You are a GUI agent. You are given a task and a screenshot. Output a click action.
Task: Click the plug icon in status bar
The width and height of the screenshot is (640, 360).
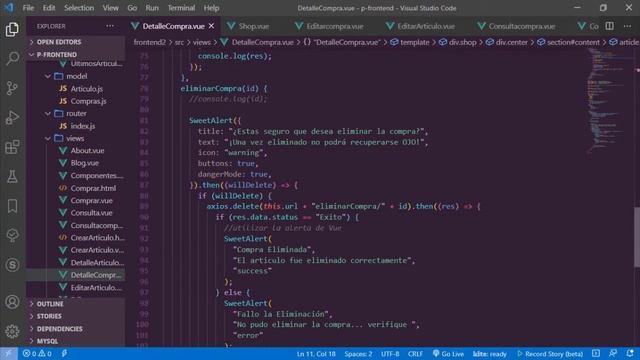click(64, 353)
